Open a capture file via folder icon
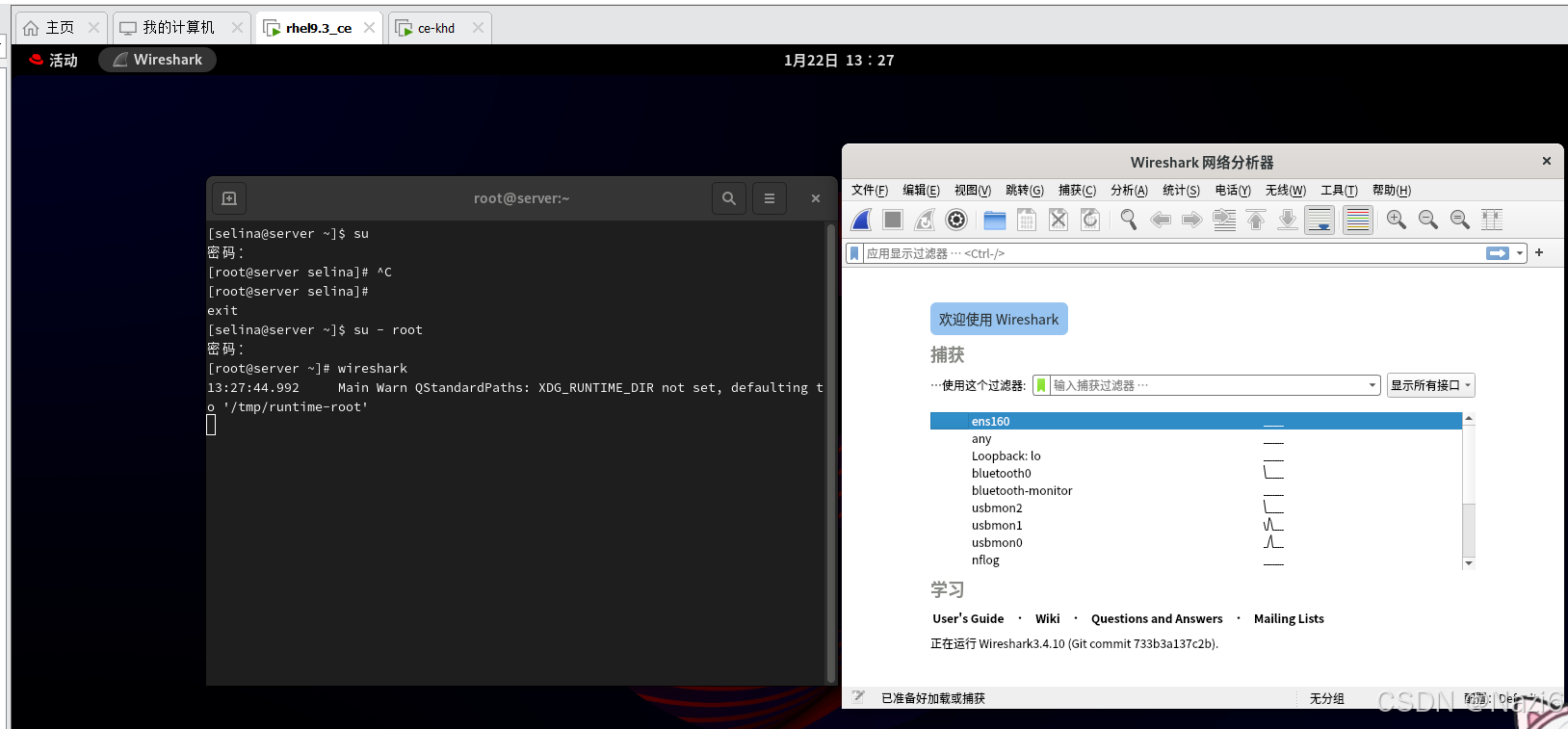The height and width of the screenshot is (729, 1568). pyautogui.click(x=995, y=221)
